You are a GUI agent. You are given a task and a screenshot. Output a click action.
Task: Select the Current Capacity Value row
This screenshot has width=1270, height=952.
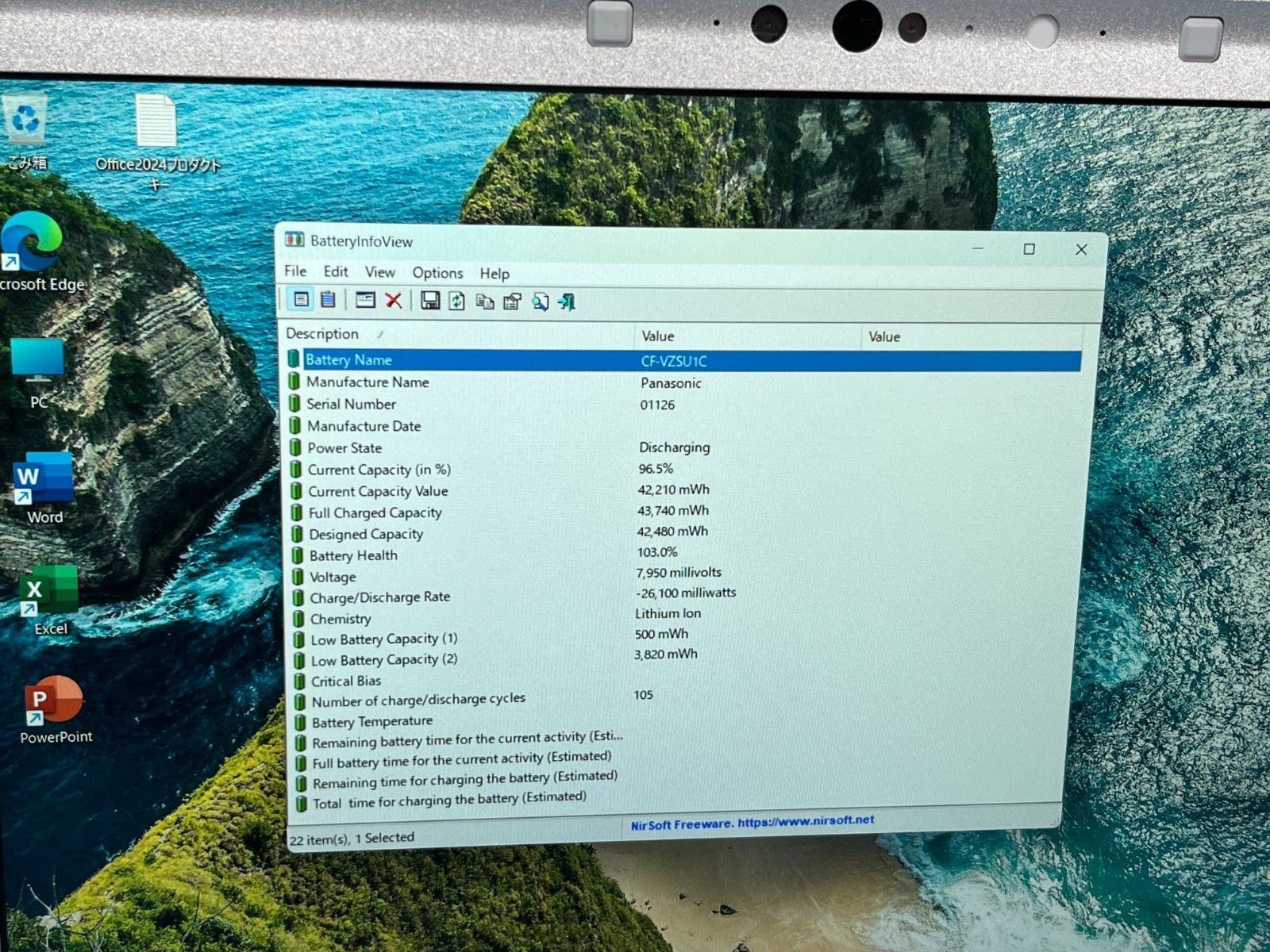[683, 490]
